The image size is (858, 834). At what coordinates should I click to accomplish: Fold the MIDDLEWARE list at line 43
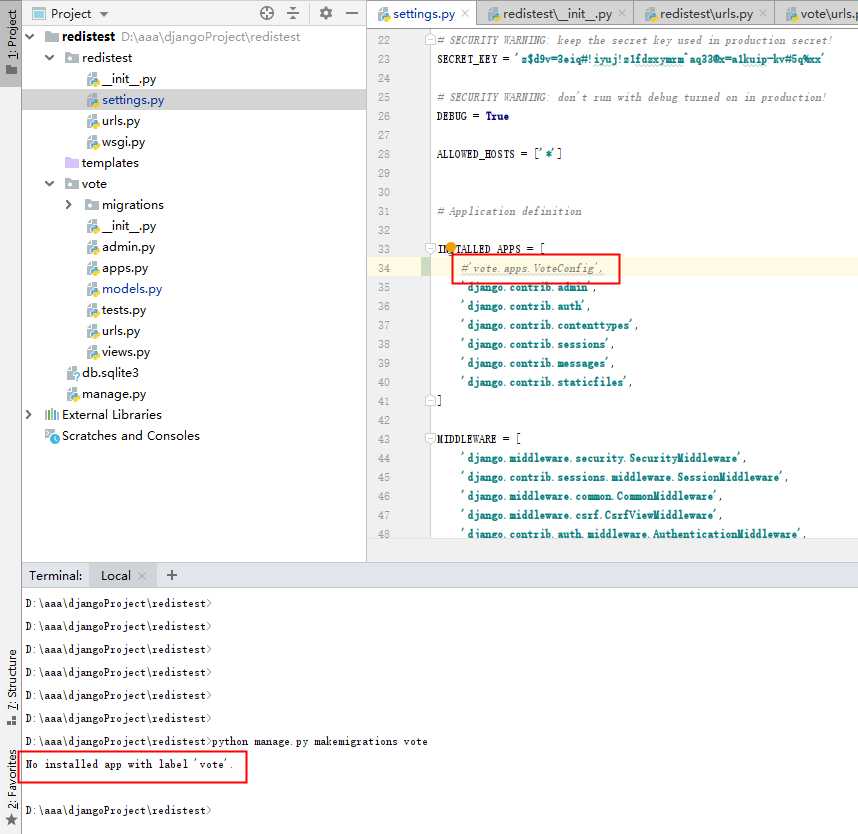[430, 438]
